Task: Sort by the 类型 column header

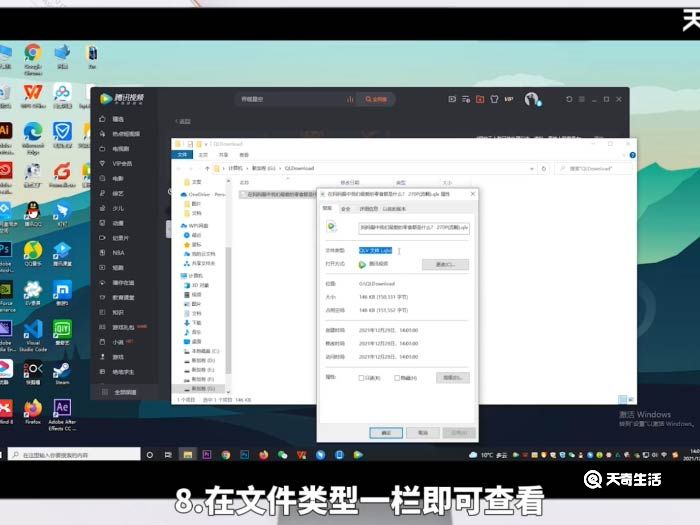Action: click(401, 183)
